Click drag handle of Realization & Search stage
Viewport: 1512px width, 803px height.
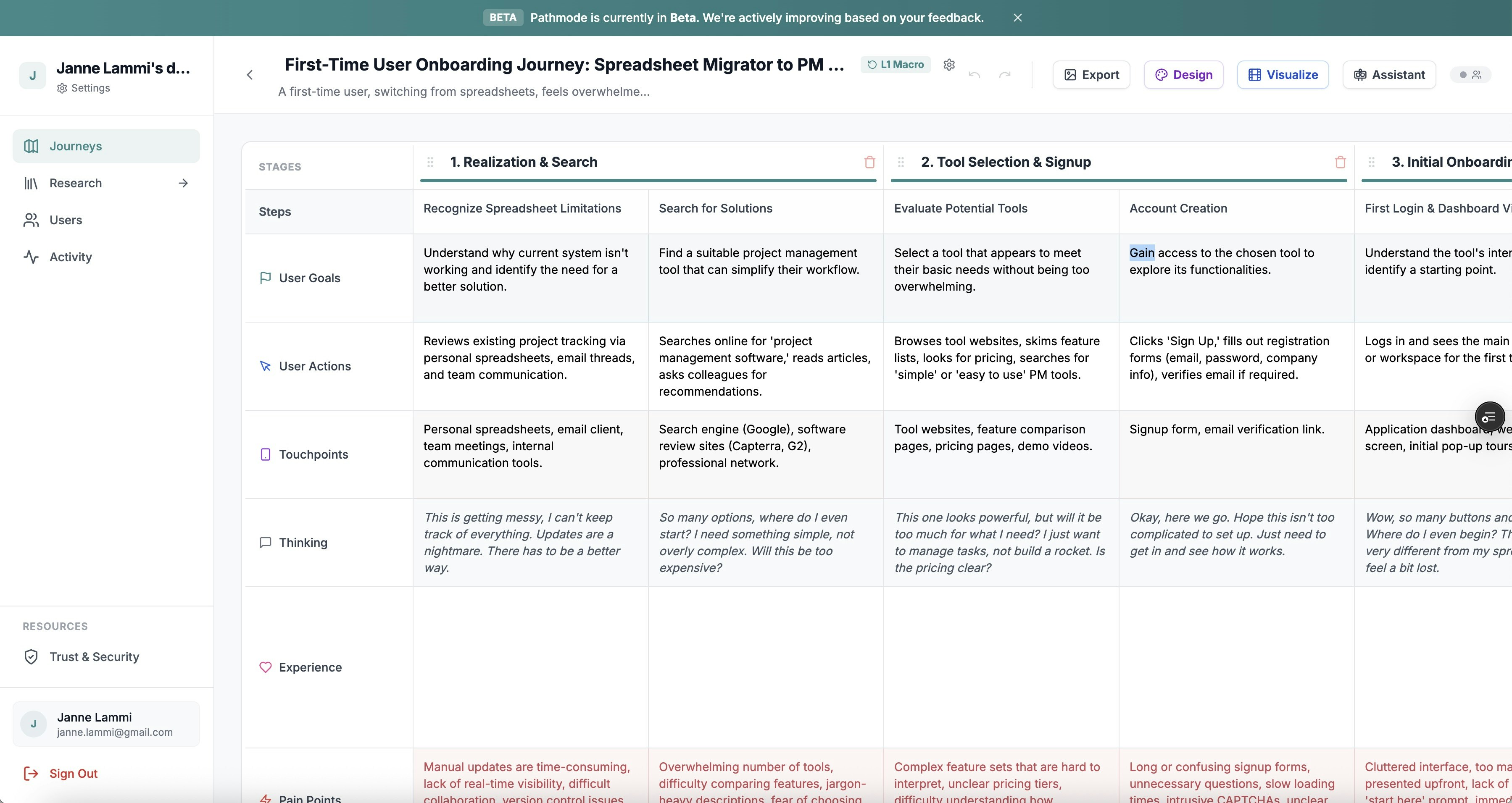click(430, 163)
